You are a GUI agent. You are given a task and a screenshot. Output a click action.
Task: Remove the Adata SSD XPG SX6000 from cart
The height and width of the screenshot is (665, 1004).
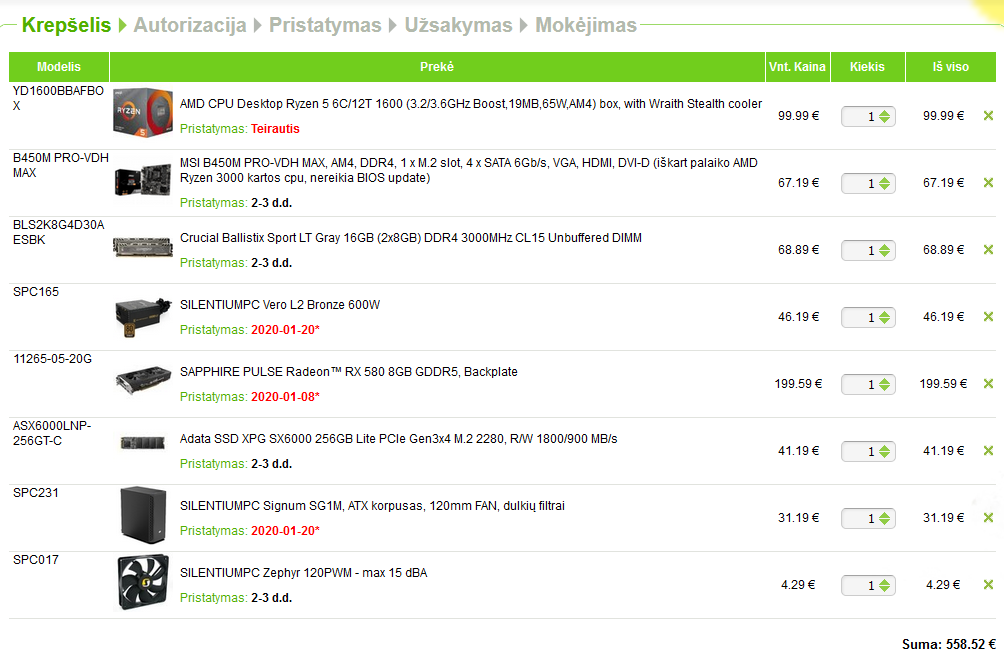click(988, 451)
